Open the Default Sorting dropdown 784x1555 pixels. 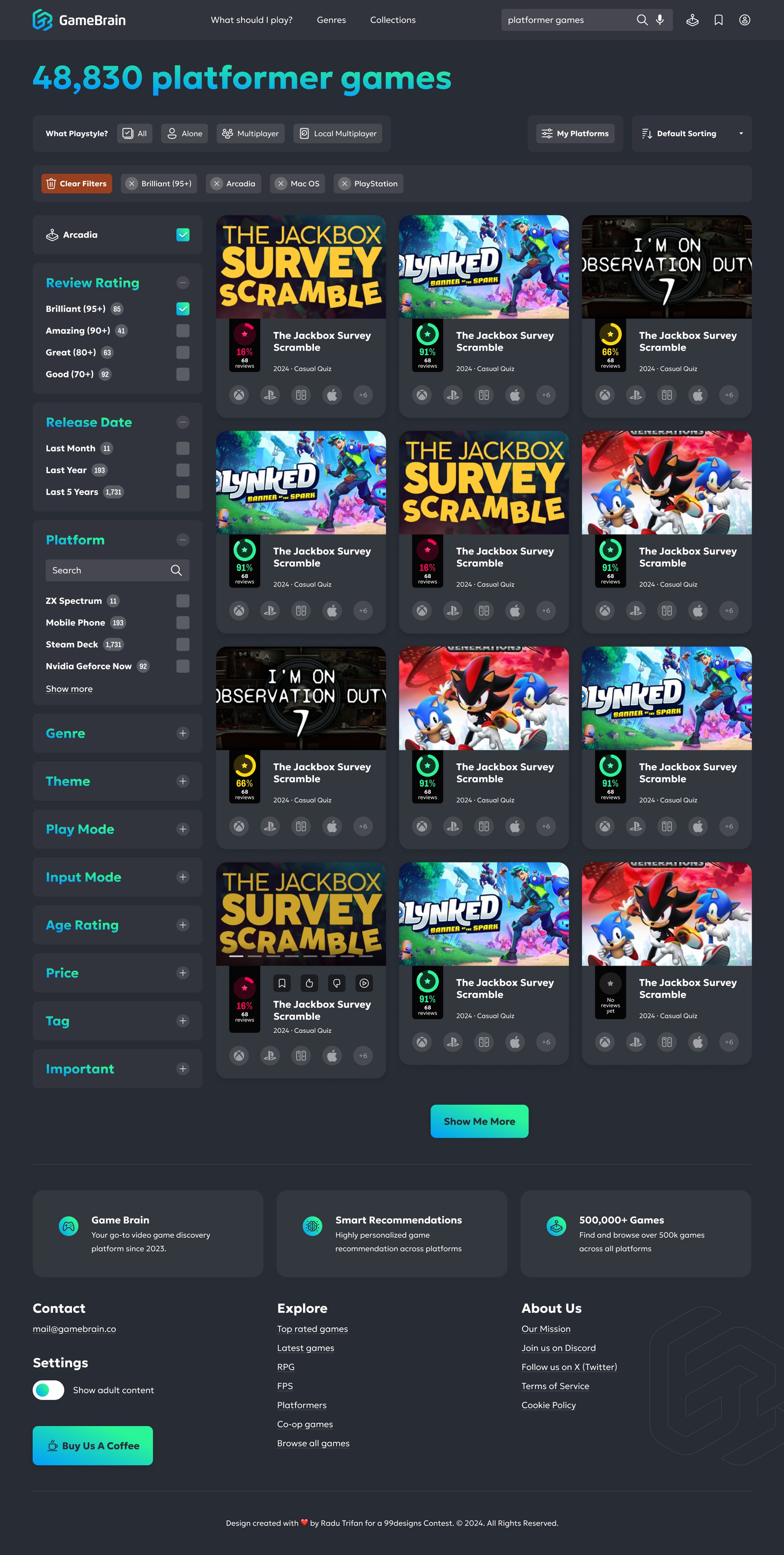[692, 133]
